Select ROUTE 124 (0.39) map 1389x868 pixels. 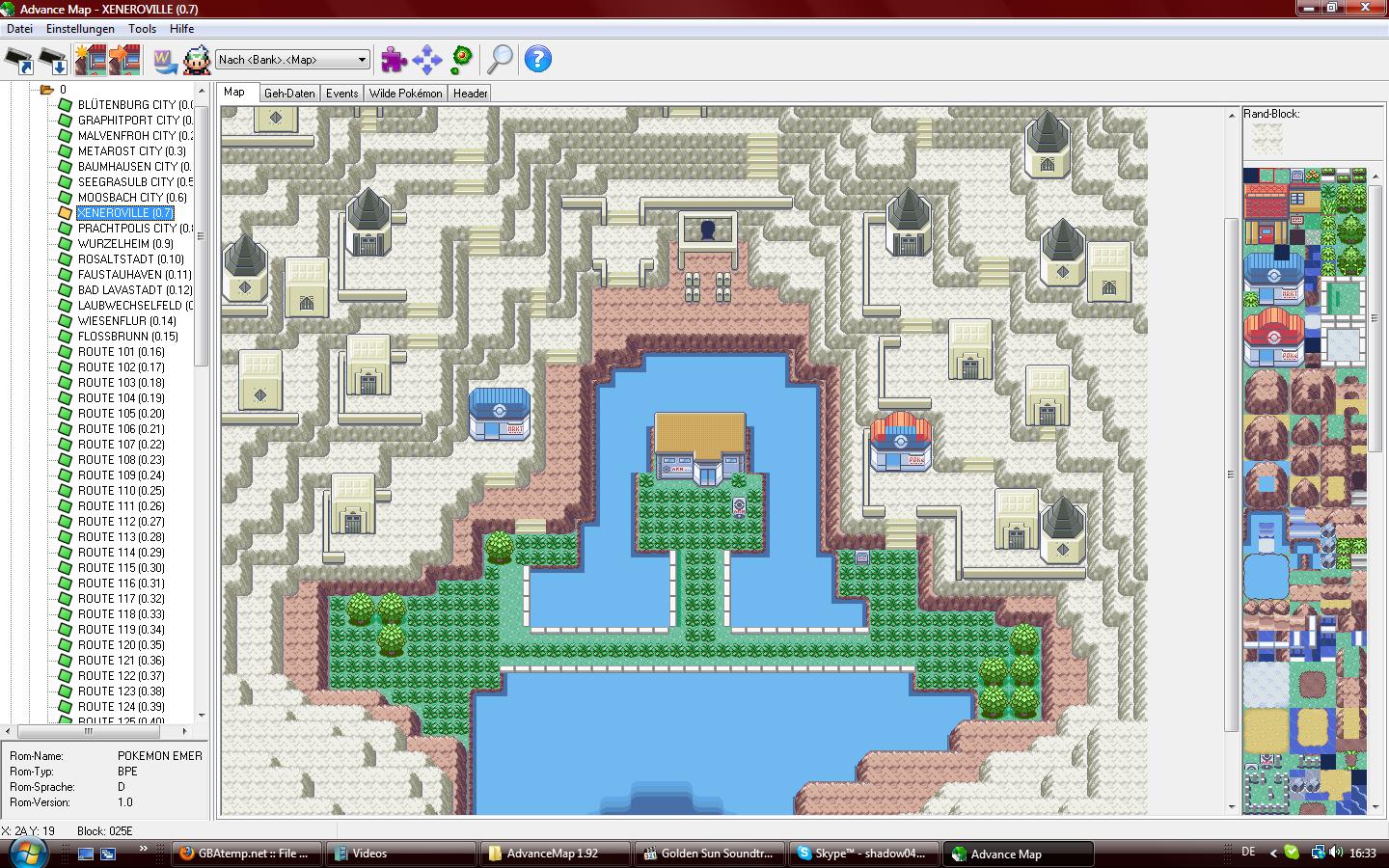(x=122, y=707)
